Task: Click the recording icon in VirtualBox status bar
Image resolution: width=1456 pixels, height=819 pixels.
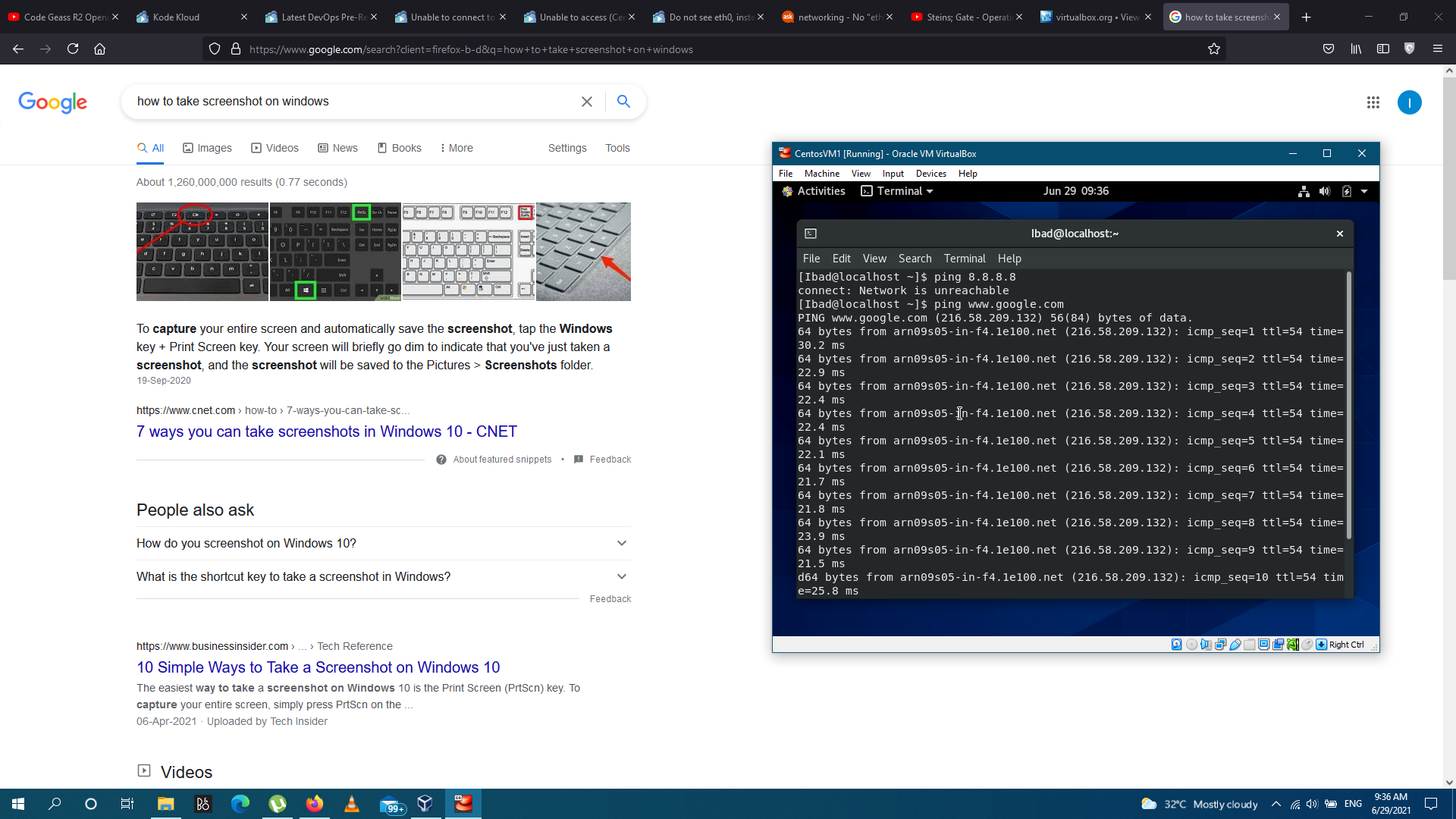Action: (x=1279, y=645)
